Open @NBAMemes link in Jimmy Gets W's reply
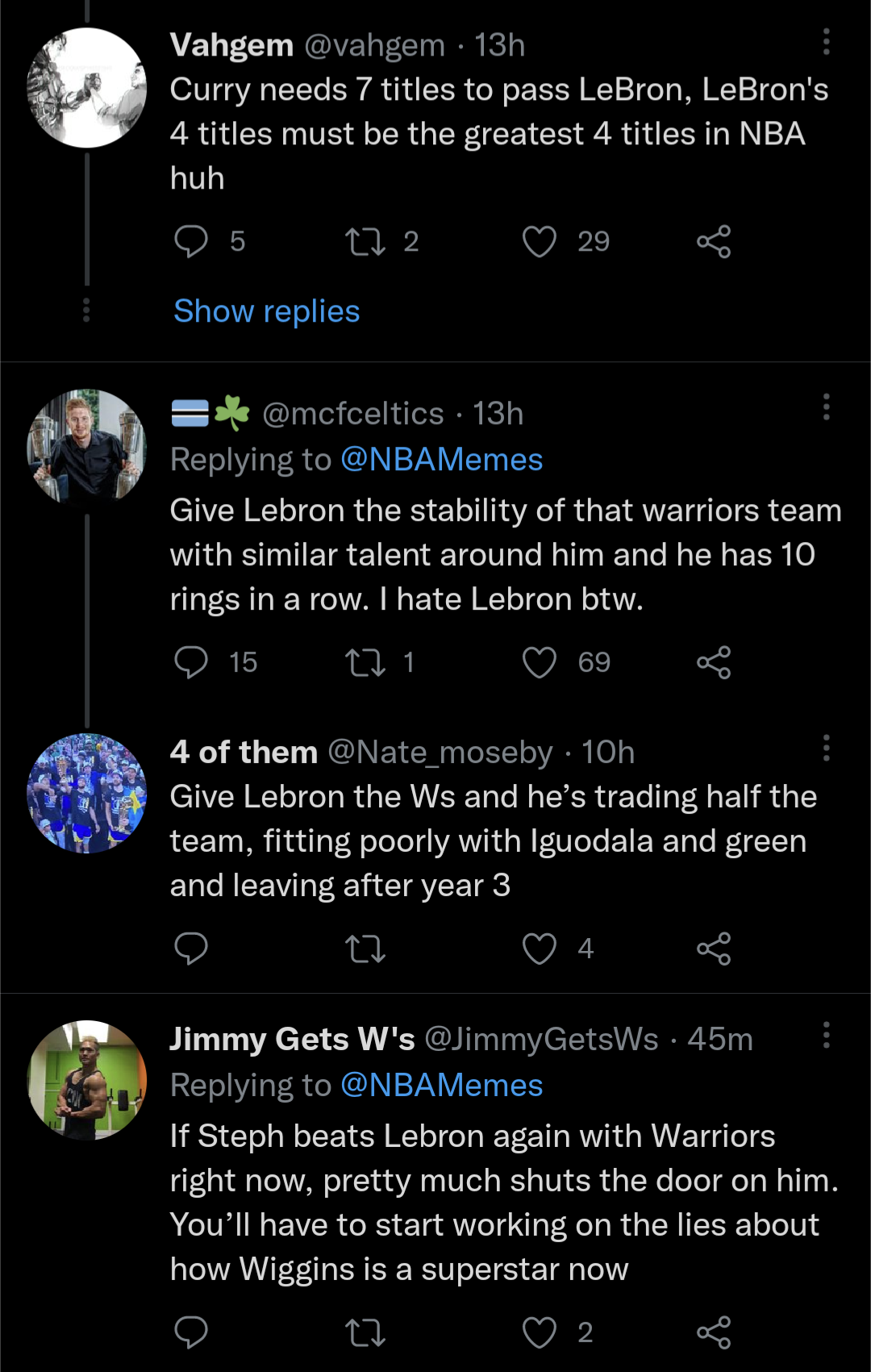The width and height of the screenshot is (871, 1372). [441, 1086]
